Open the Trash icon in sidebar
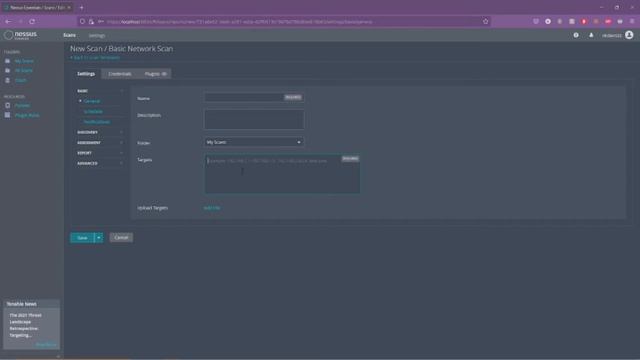640x360 pixels. tap(7, 80)
